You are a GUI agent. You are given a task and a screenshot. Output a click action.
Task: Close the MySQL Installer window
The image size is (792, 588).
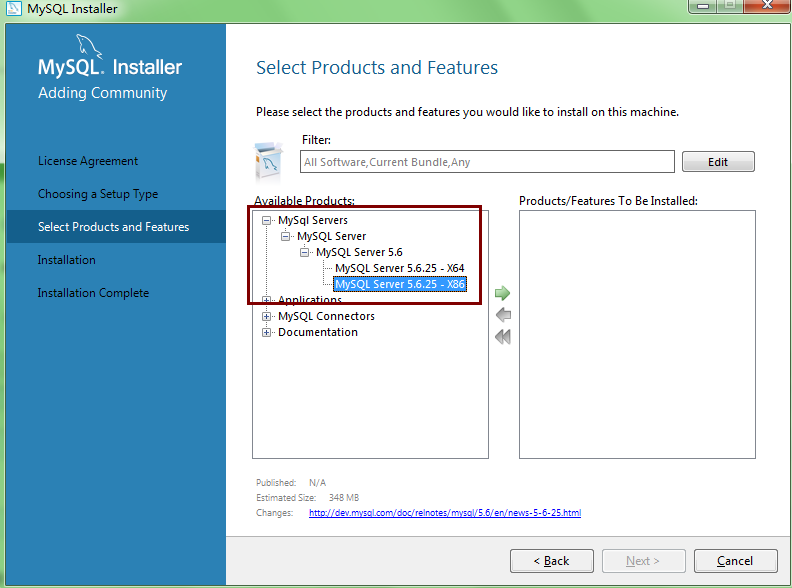767,5
